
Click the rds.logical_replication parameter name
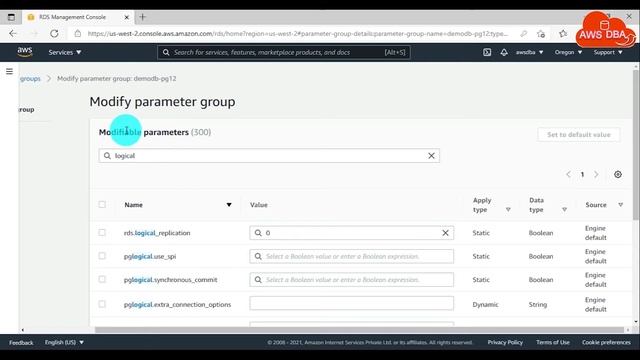157,233
